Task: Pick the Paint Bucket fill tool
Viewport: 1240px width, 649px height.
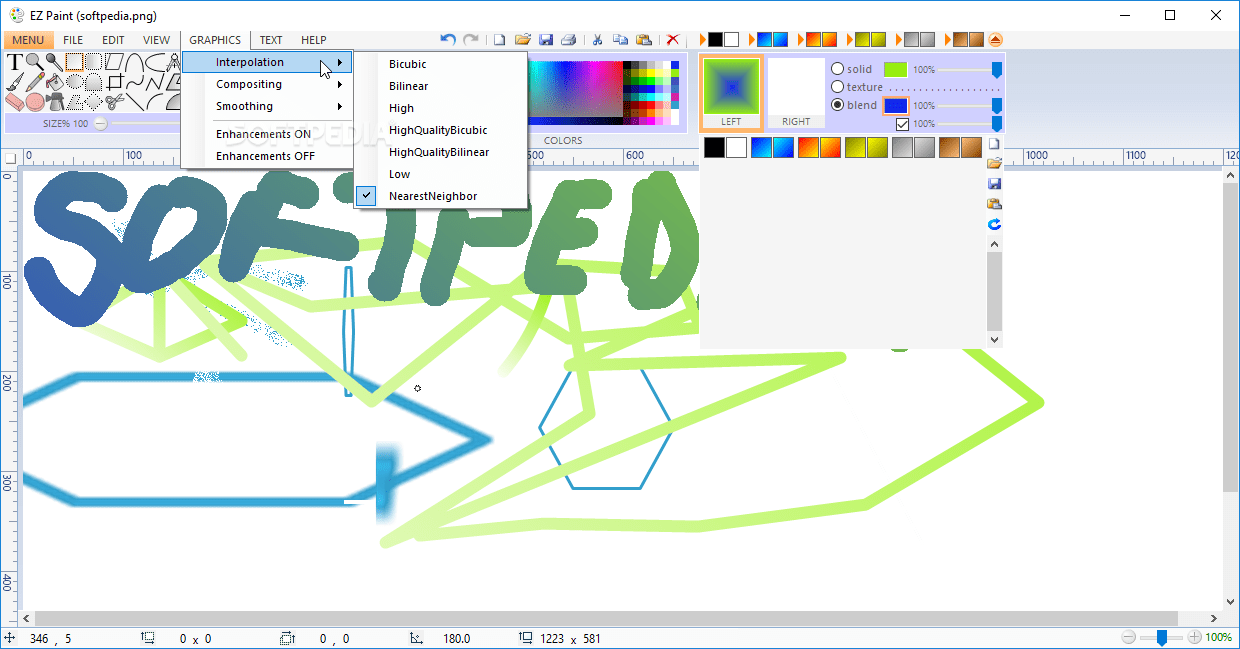Action: tap(54, 82)
